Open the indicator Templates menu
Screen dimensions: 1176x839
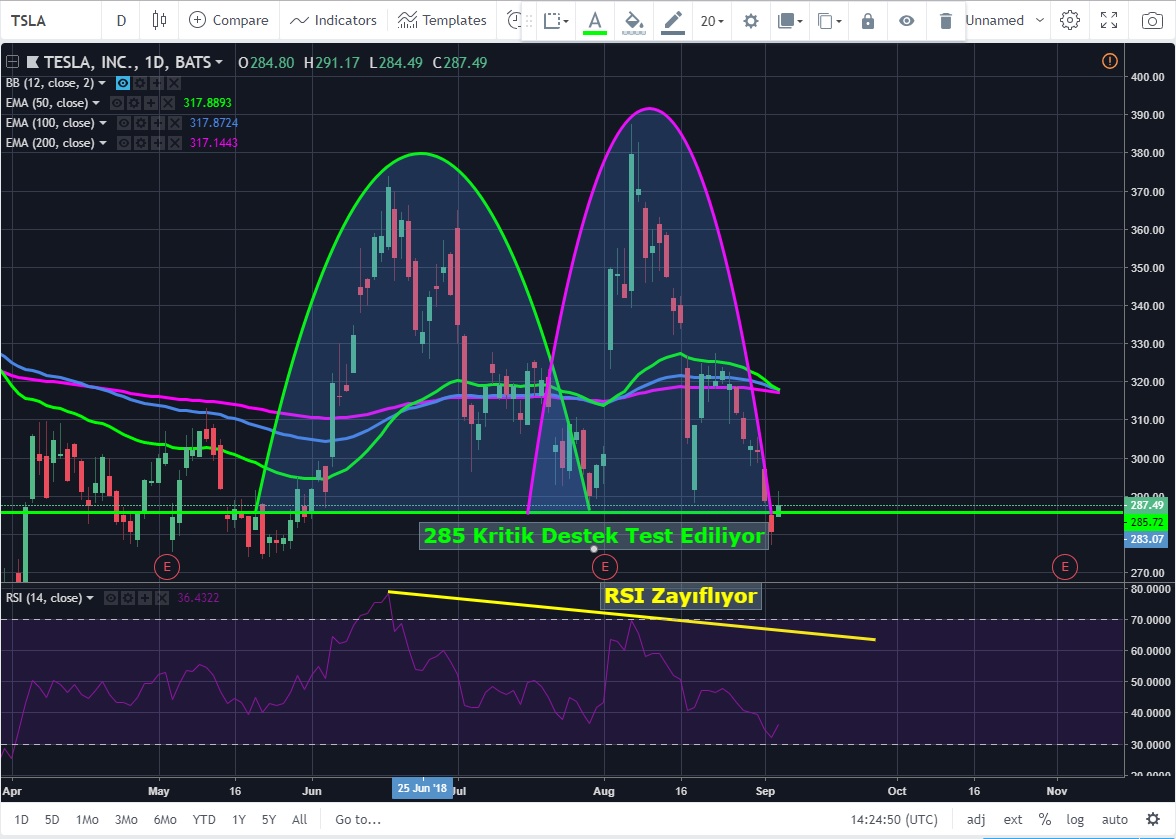[x=442, y=20]
